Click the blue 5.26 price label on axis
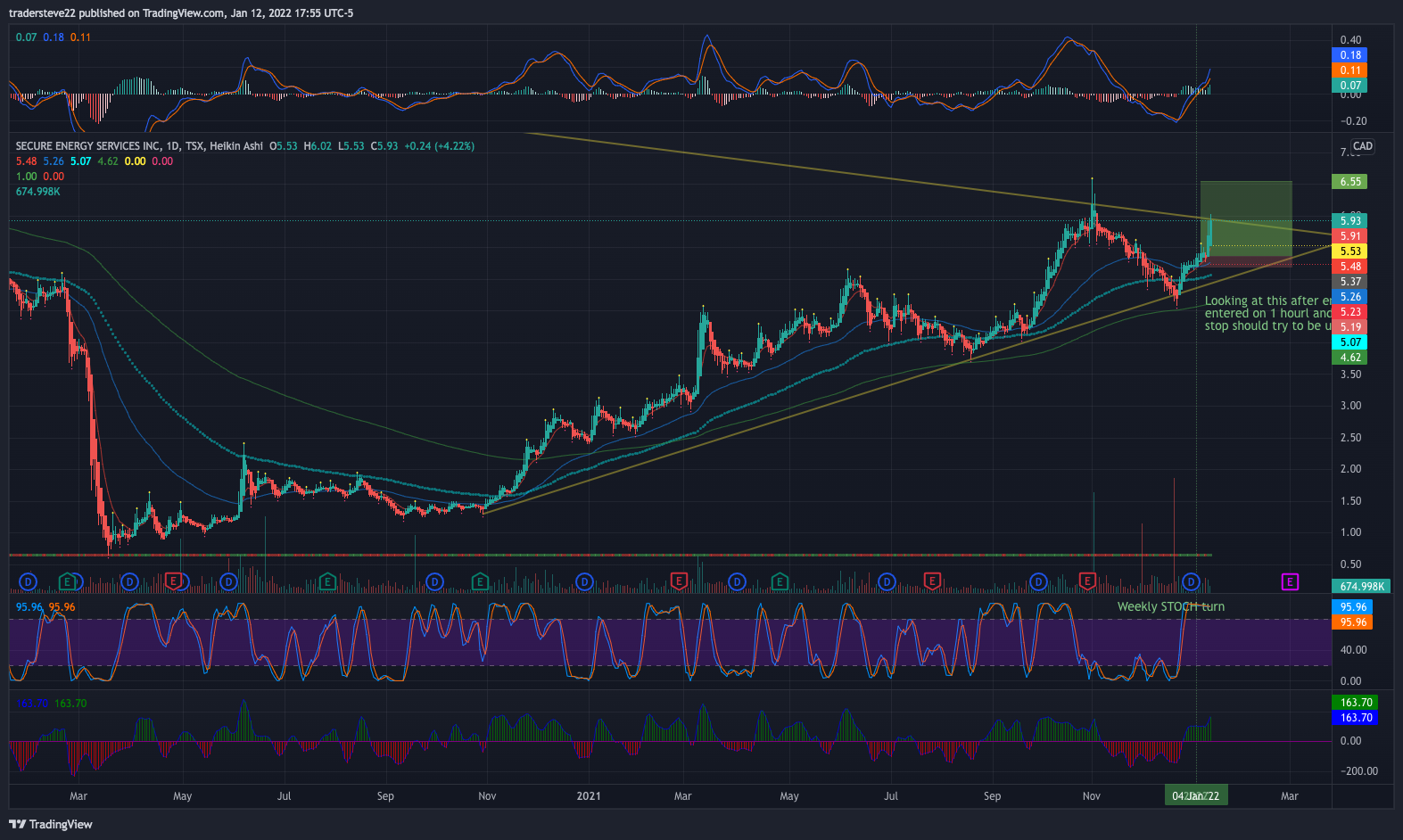1403x840 pixels. pos(1350,297)
